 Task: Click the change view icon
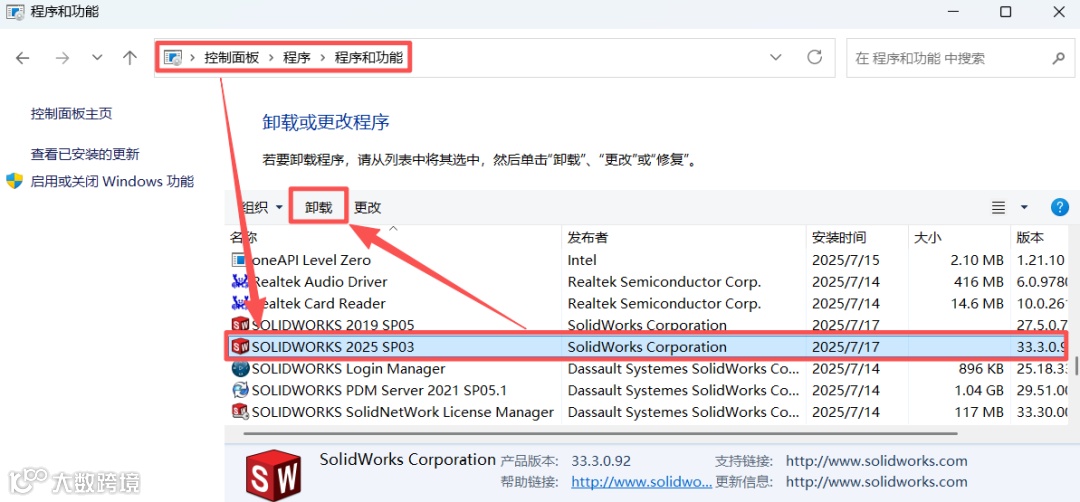[x=997, y=207]
